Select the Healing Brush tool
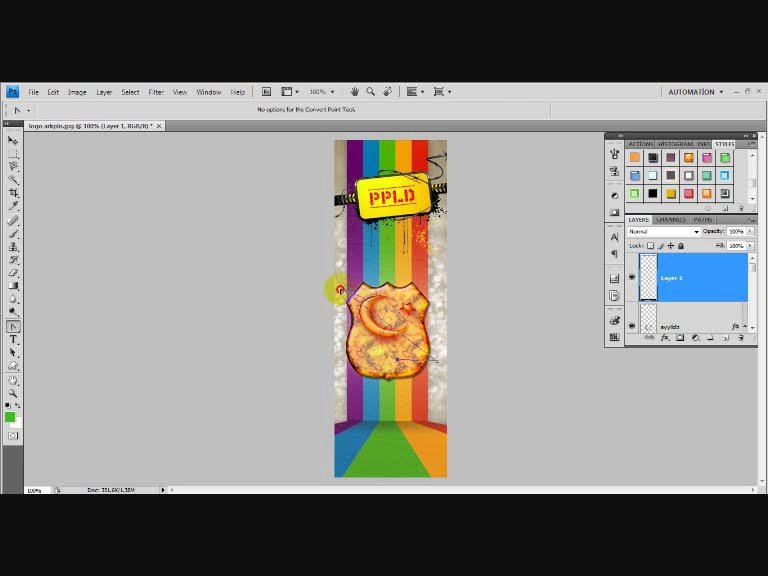768x576 pixels. point(13,221)
